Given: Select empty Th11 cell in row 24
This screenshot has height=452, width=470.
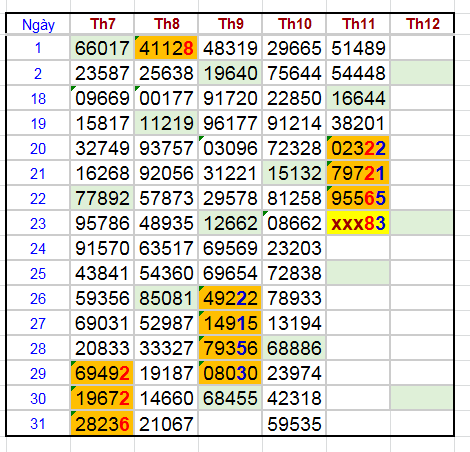Looking at the screenshot, I should tap(358, 248).
